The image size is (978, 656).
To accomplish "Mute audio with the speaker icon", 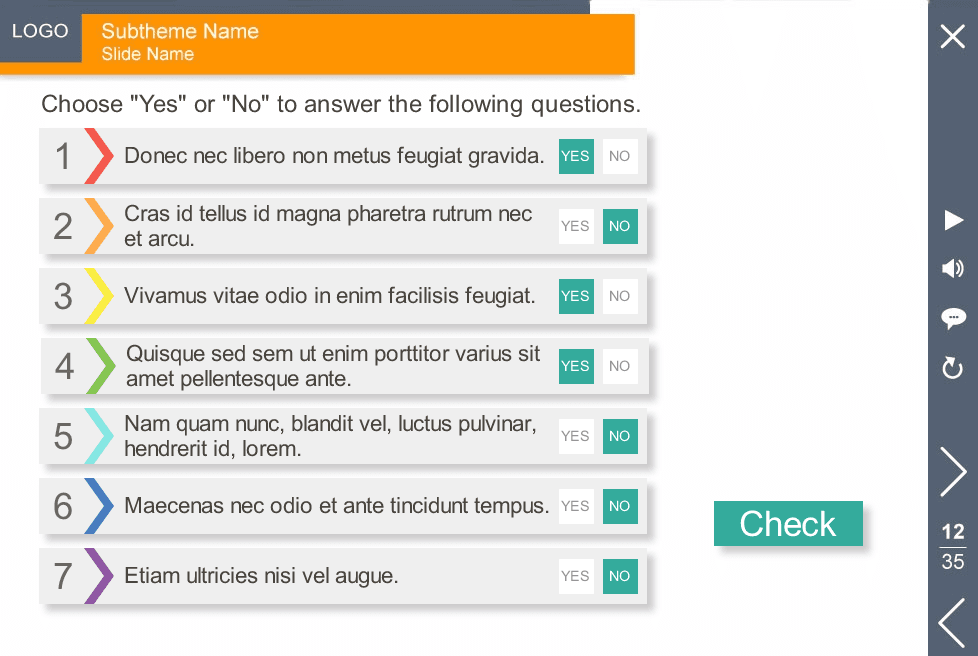I will click(x=953, y=269).
